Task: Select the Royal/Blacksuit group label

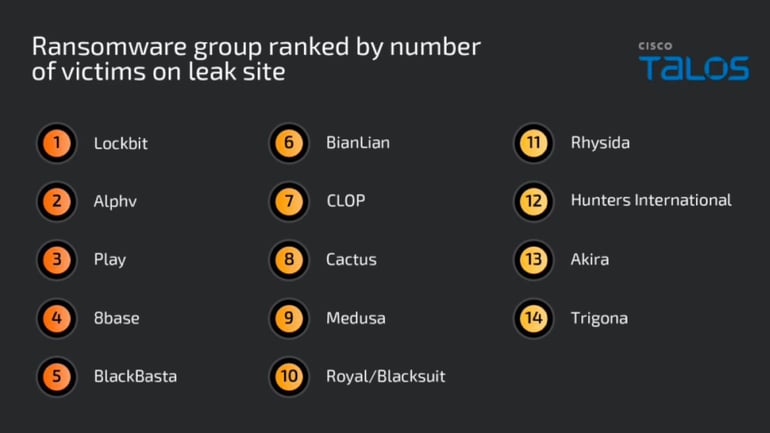Action: (x=385, y=377)
